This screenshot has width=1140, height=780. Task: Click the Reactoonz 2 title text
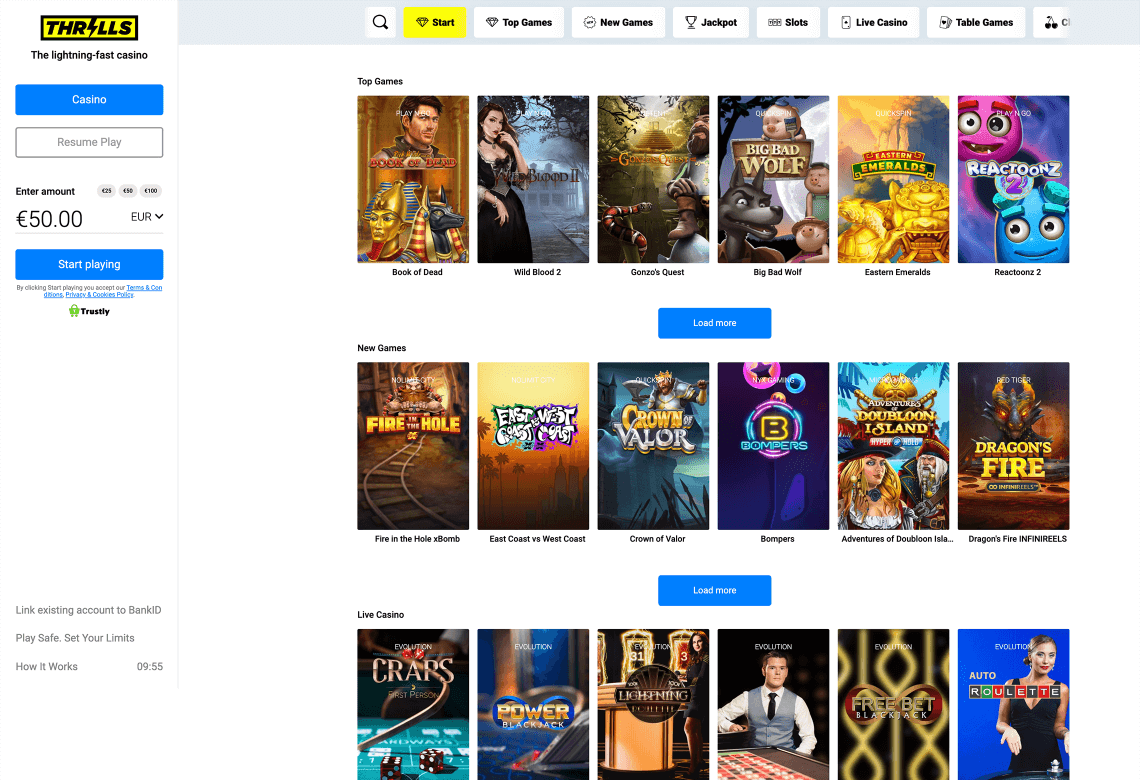click(x=1017, y=273)
